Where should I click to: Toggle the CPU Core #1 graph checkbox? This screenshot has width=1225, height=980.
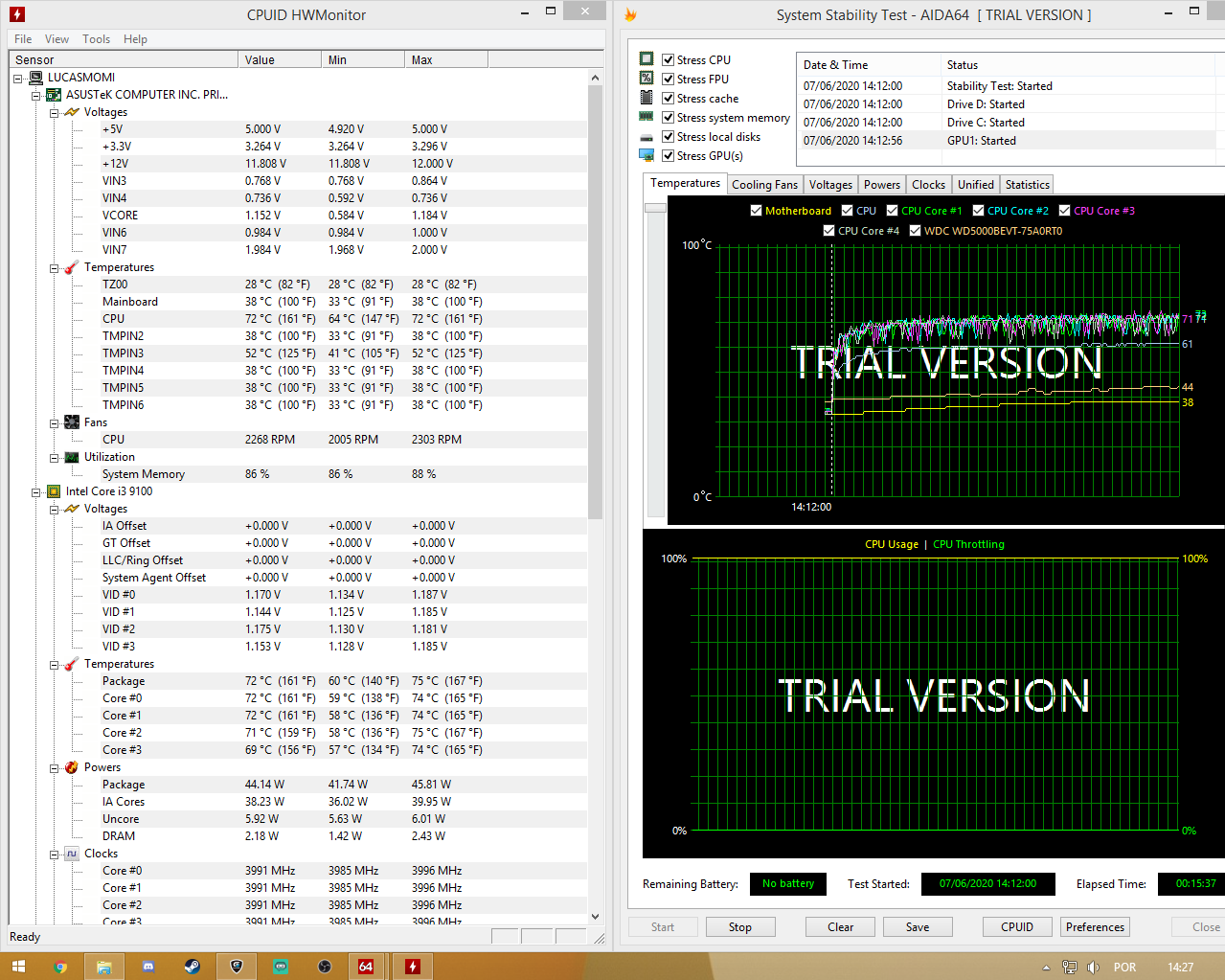pyautogui.click(x=892, y=211)
